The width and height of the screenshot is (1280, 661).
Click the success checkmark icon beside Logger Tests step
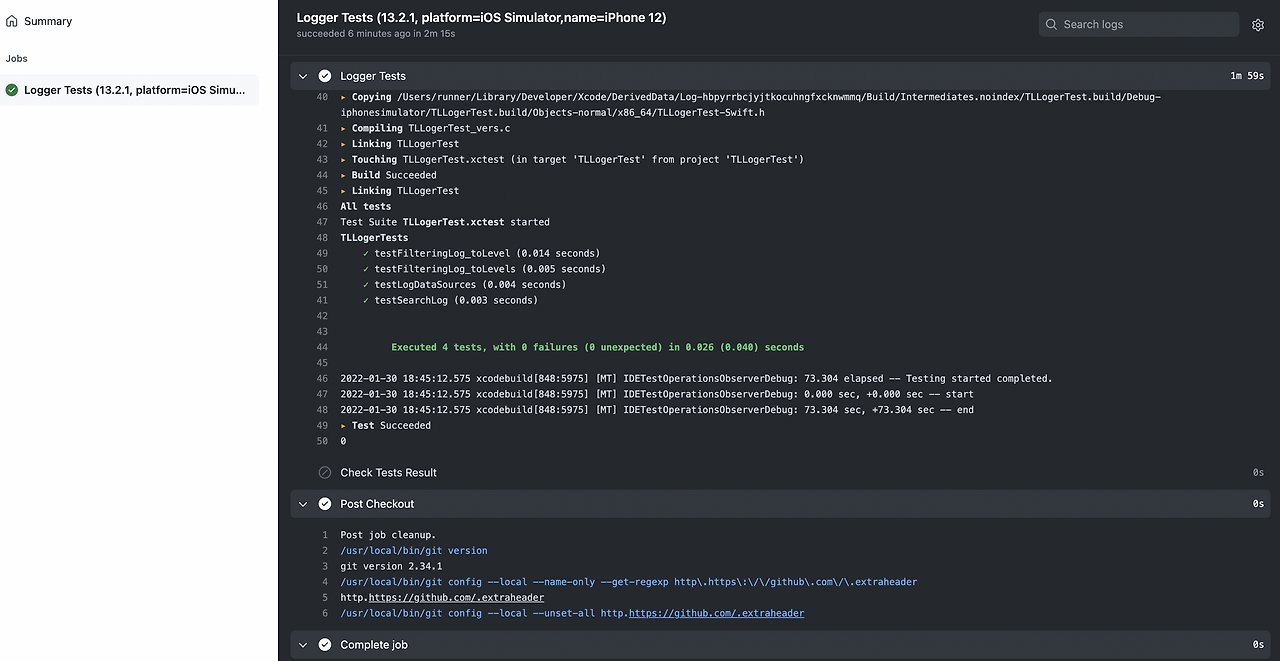coord(325,76)
